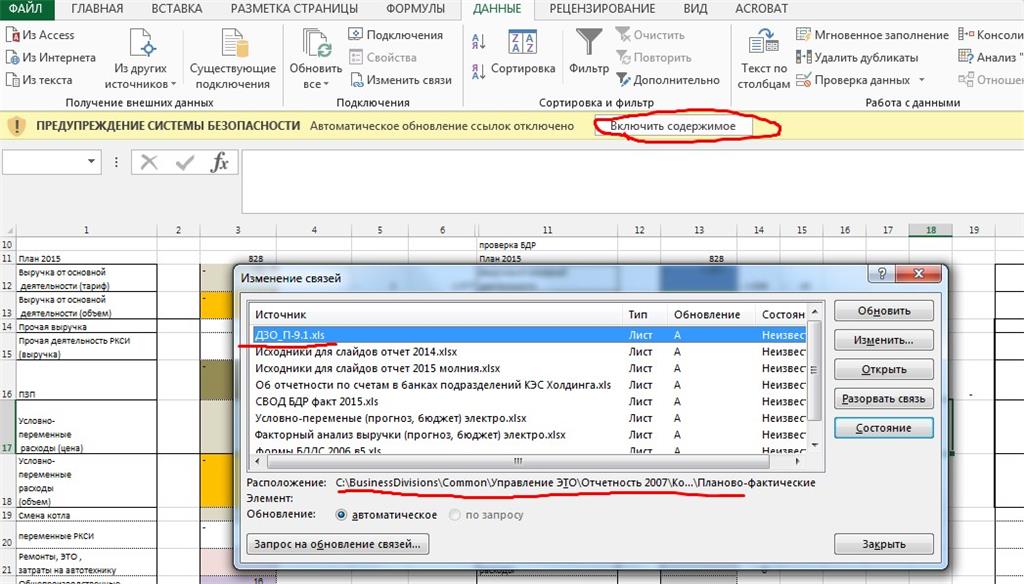Click the dialog help question icon
The height and width of the screenshot is (584, 1024).
(882, 274)
